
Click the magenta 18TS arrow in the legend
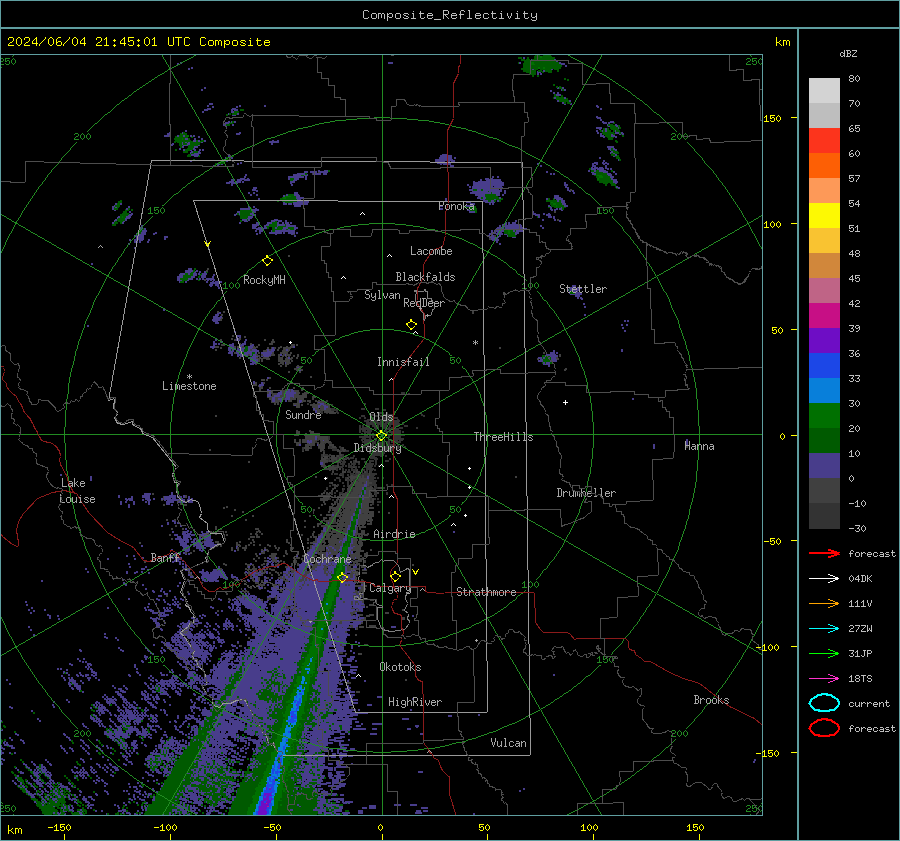[x=824, y=679]
